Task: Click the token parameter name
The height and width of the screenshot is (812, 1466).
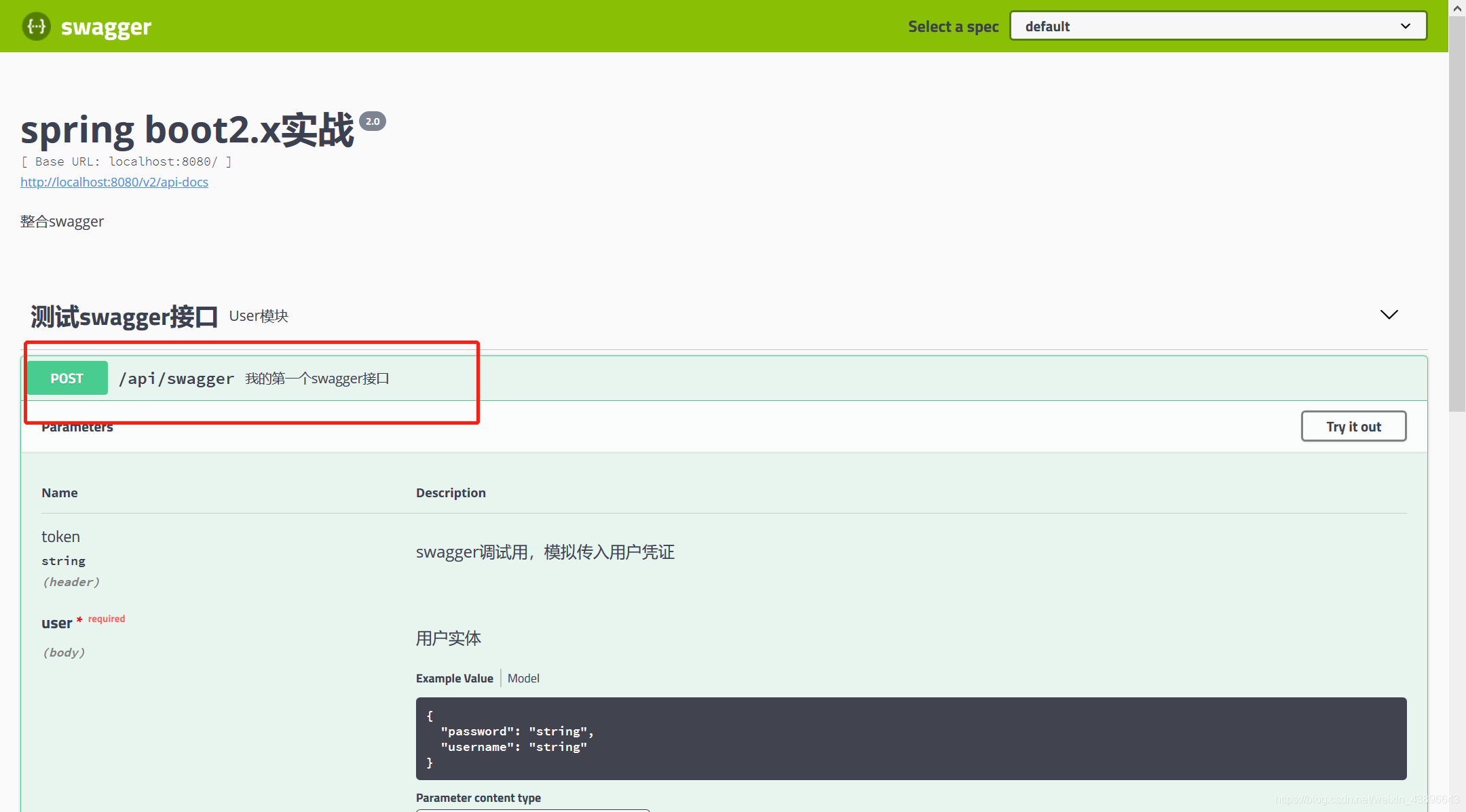Action: click(x=60, y=537)
